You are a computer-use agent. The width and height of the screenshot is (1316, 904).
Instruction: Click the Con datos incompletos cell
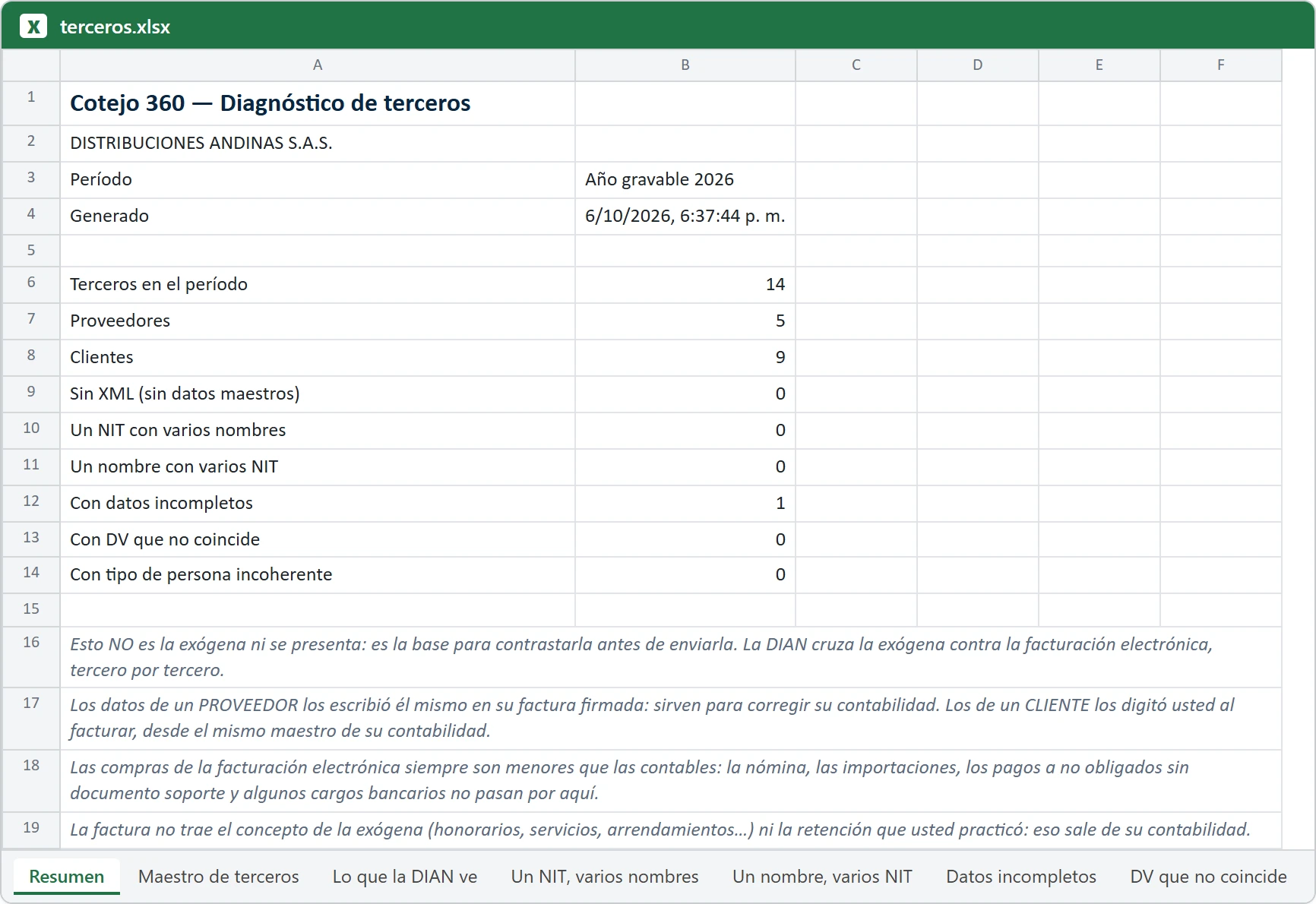point(318,504)
